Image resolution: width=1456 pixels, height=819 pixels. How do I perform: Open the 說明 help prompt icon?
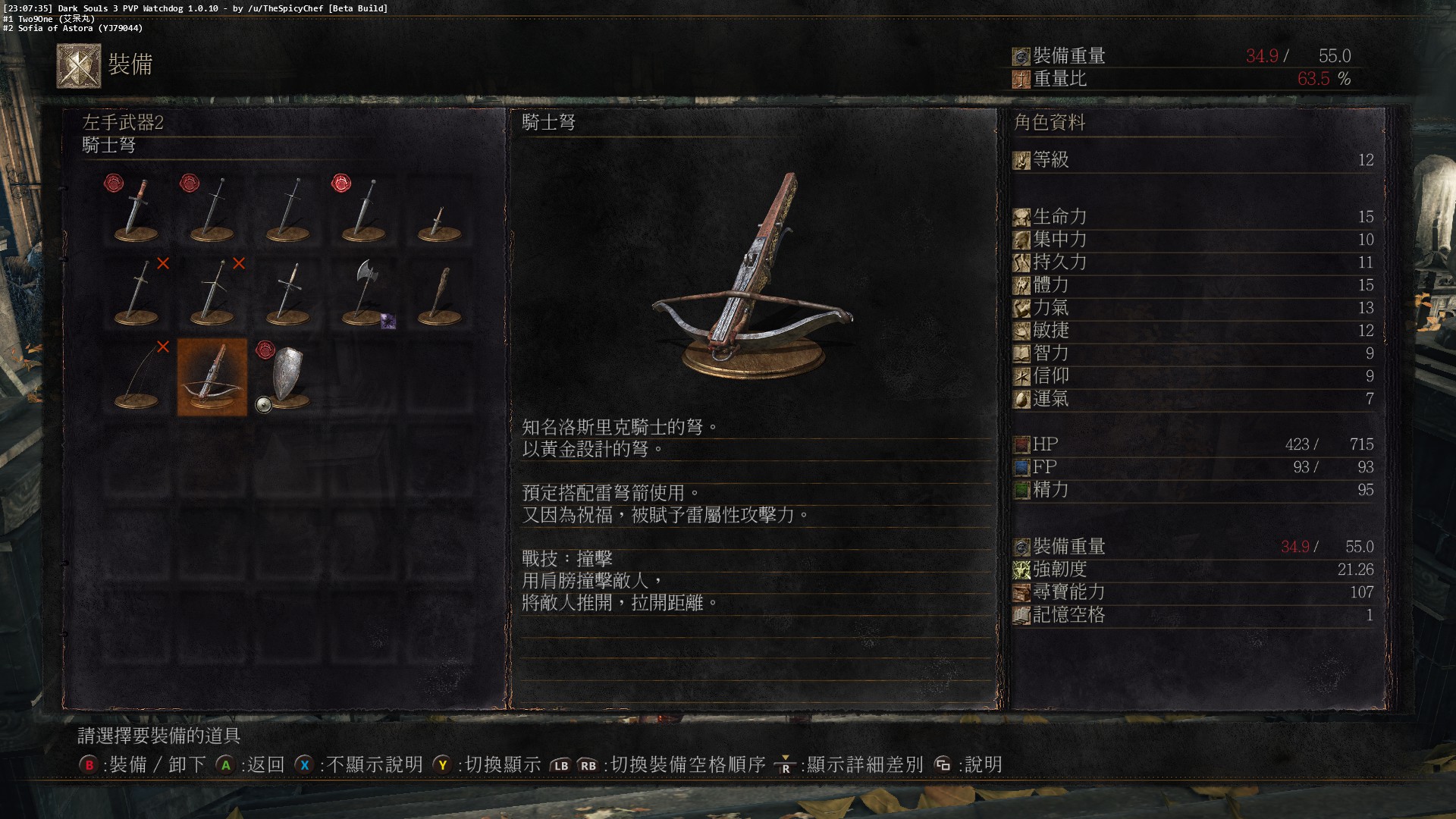coord(943,764)
